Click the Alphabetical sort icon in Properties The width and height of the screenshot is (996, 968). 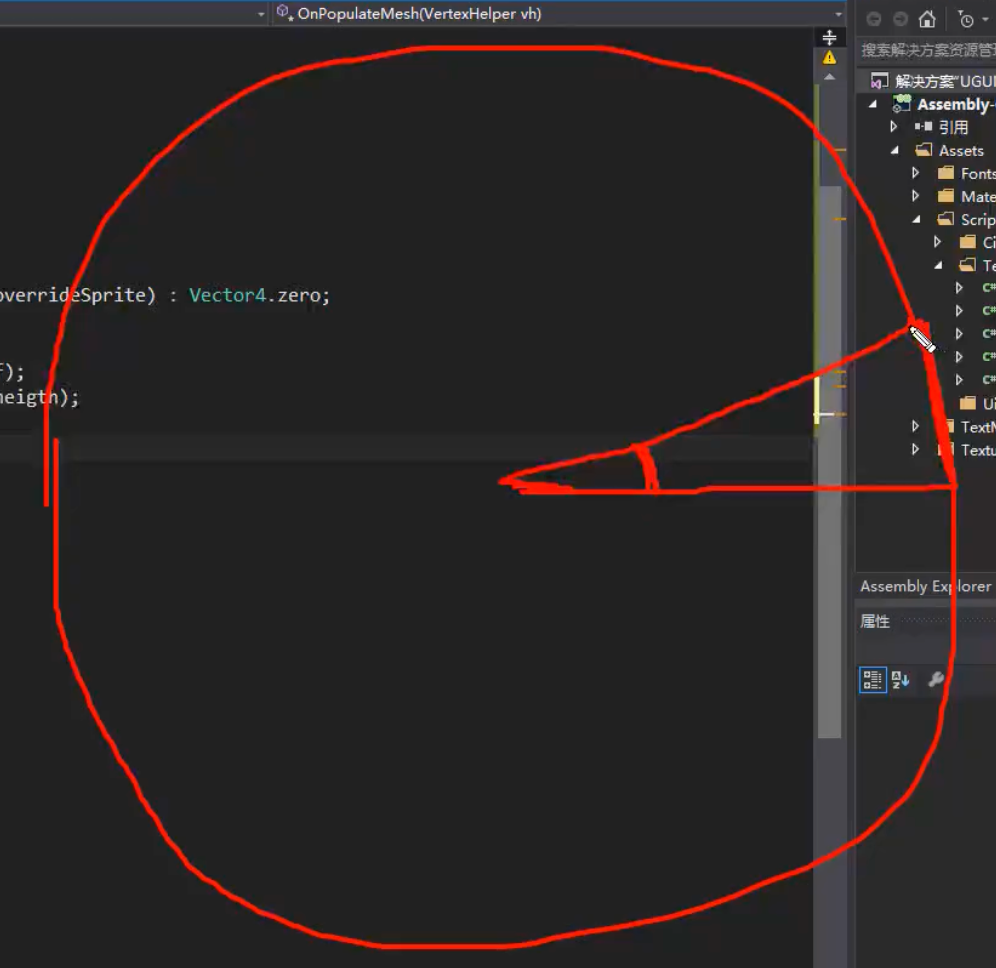(x=900, y=680)
